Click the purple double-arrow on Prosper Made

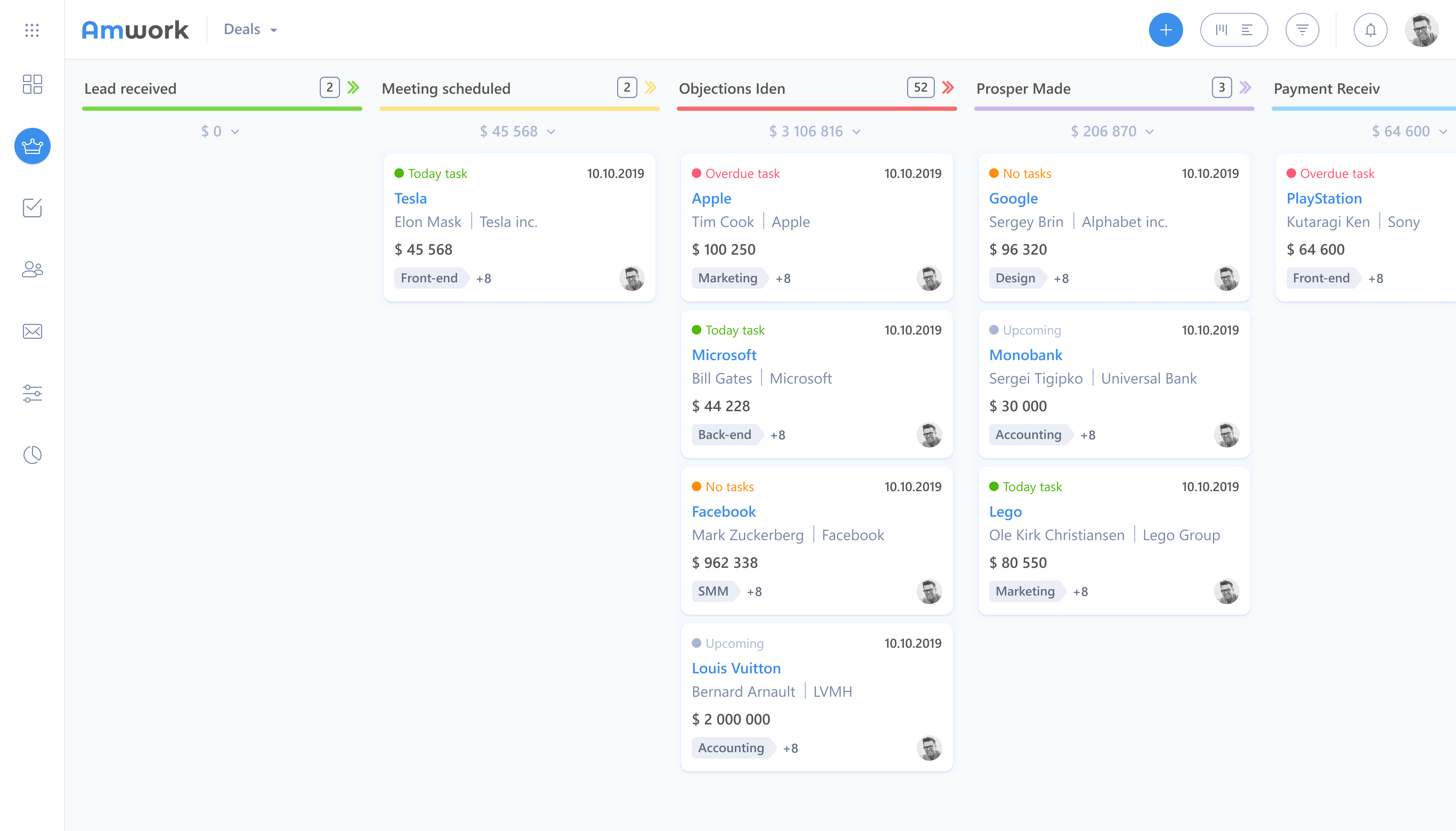tap(1245, 87)
